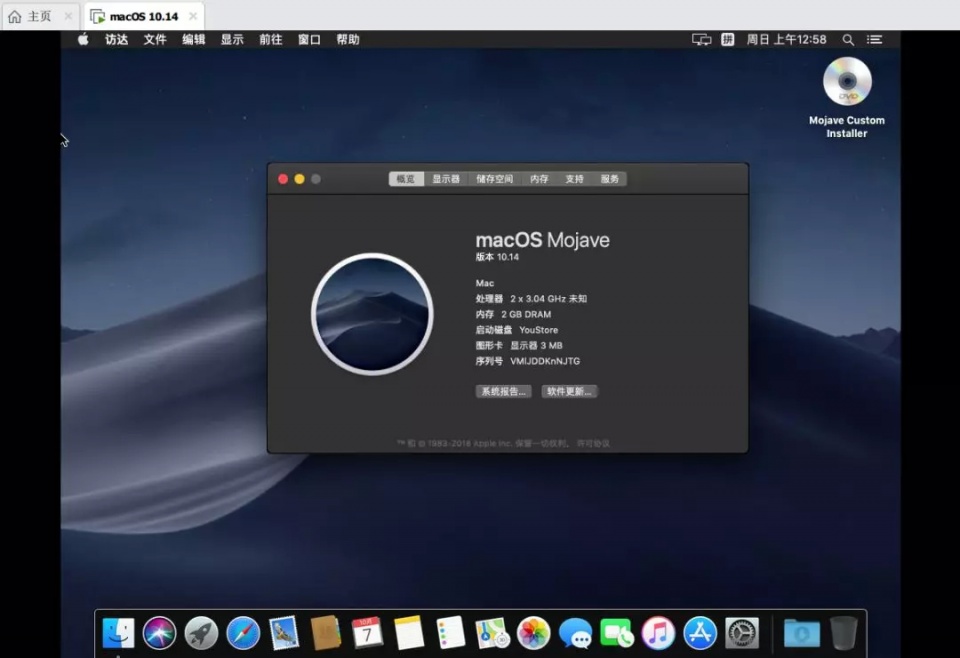The width and height of the screenshot is (960, 658).
Task: Launch Maps from the Dock
Action: (492, 632)
